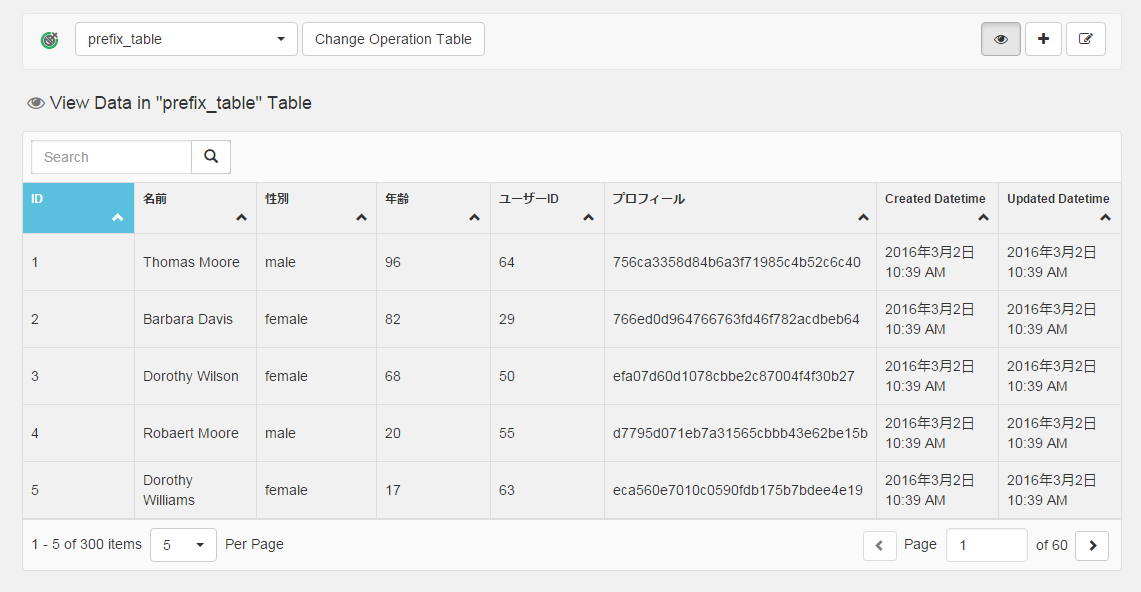The width and height of the screenshot is (1141, 592).
Task: Open the Per Page count dropdown
Action: pyautogui.click(x=183, y=545)
